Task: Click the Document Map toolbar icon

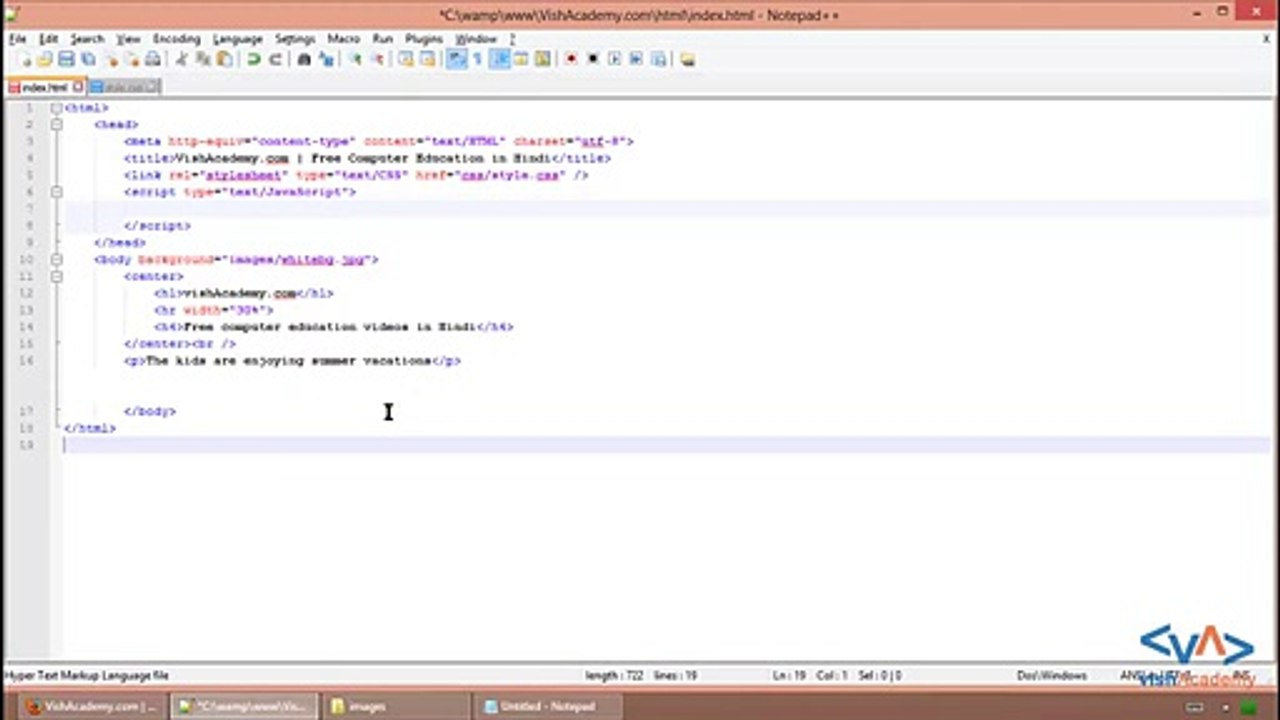Action: click(x=542, y=59)
